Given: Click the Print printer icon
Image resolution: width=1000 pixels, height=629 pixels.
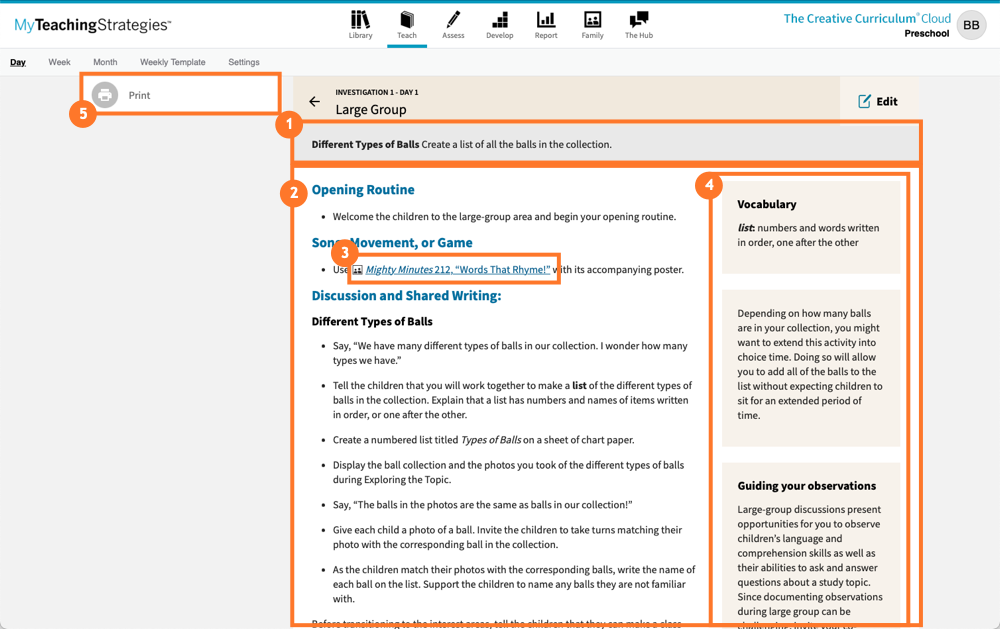Looking at the screenshot, I should click(x=105, y=95).
